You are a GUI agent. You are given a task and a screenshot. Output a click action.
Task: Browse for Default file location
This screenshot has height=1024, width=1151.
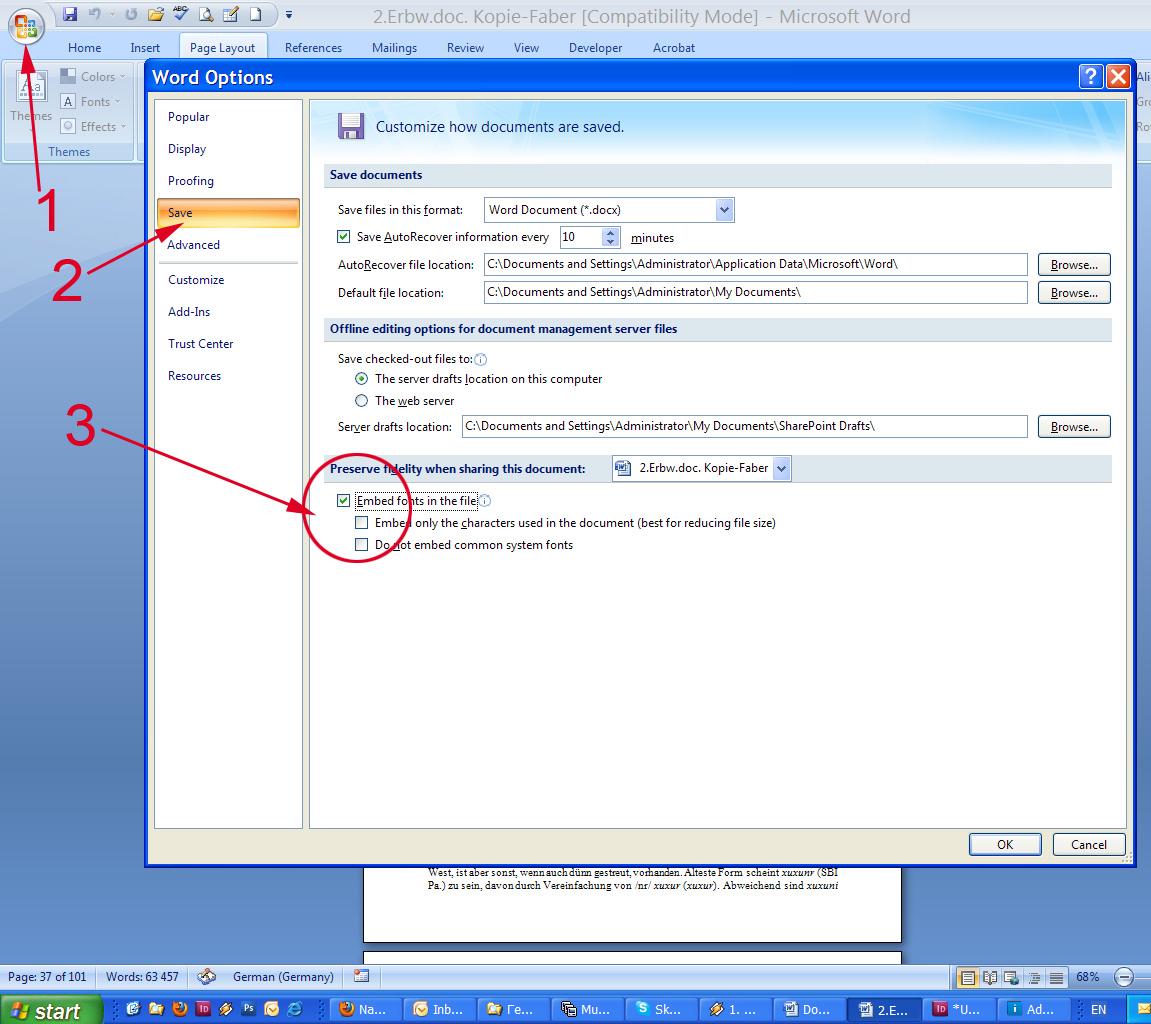(1074, 292)
